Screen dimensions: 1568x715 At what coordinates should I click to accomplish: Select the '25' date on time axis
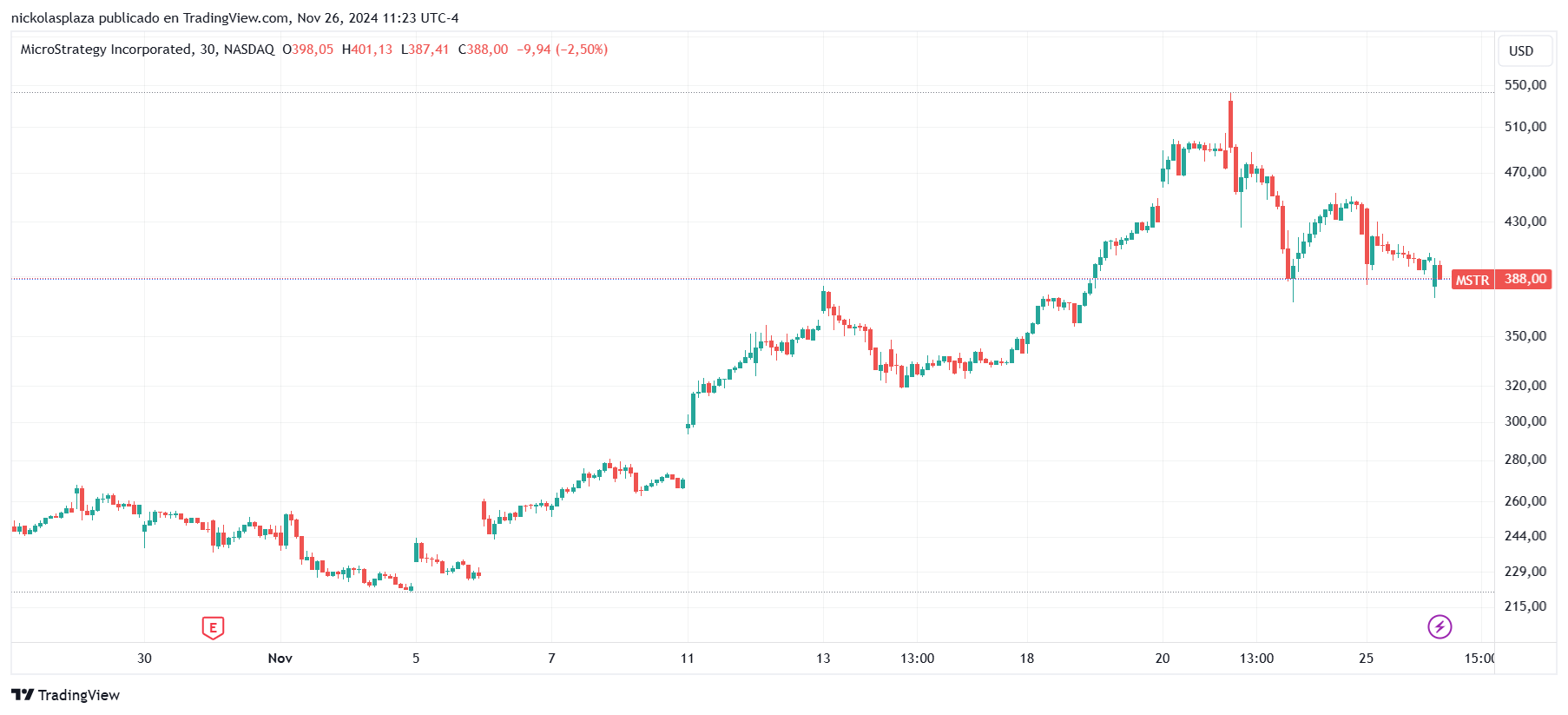tap(1366, 659)
